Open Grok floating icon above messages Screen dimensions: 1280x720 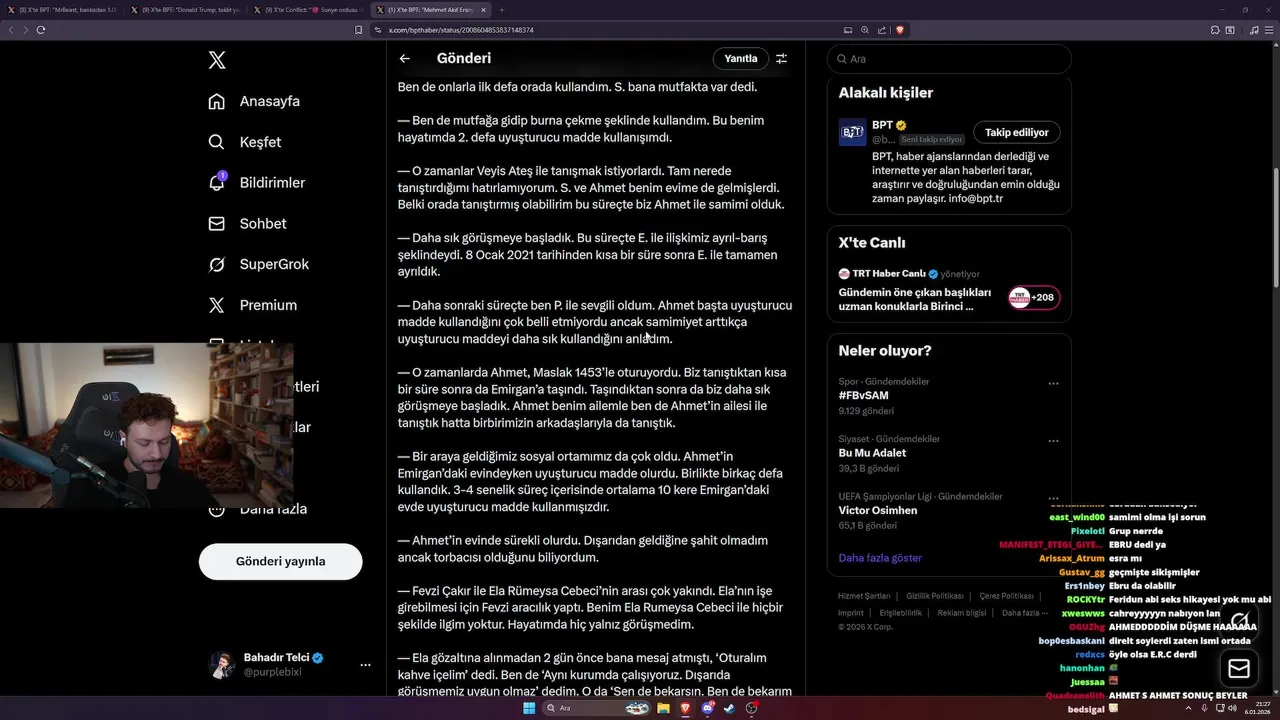pyautogui.click(x=1240, y=621)
